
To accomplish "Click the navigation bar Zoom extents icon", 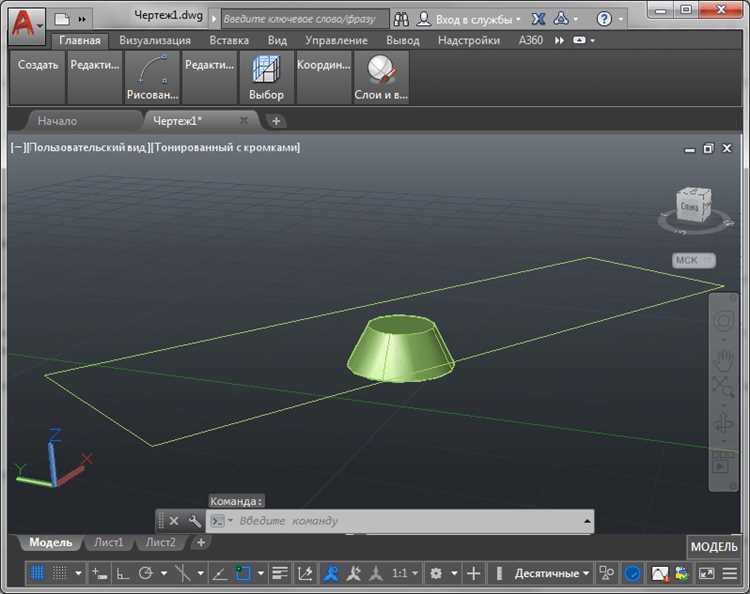I will 723,387.
